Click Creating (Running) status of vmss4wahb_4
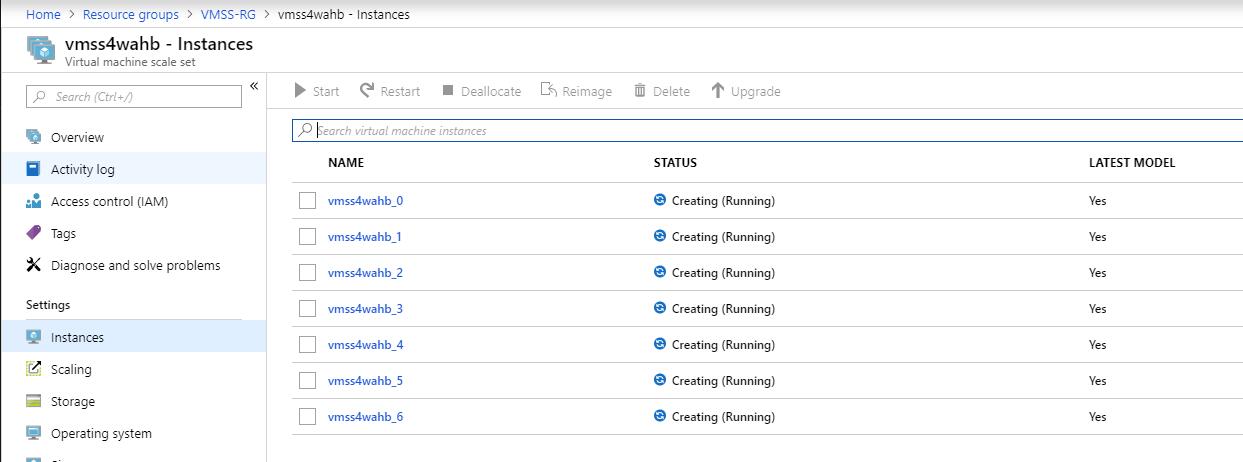Viewport: 1243px width, 462px height. [723, 345]
